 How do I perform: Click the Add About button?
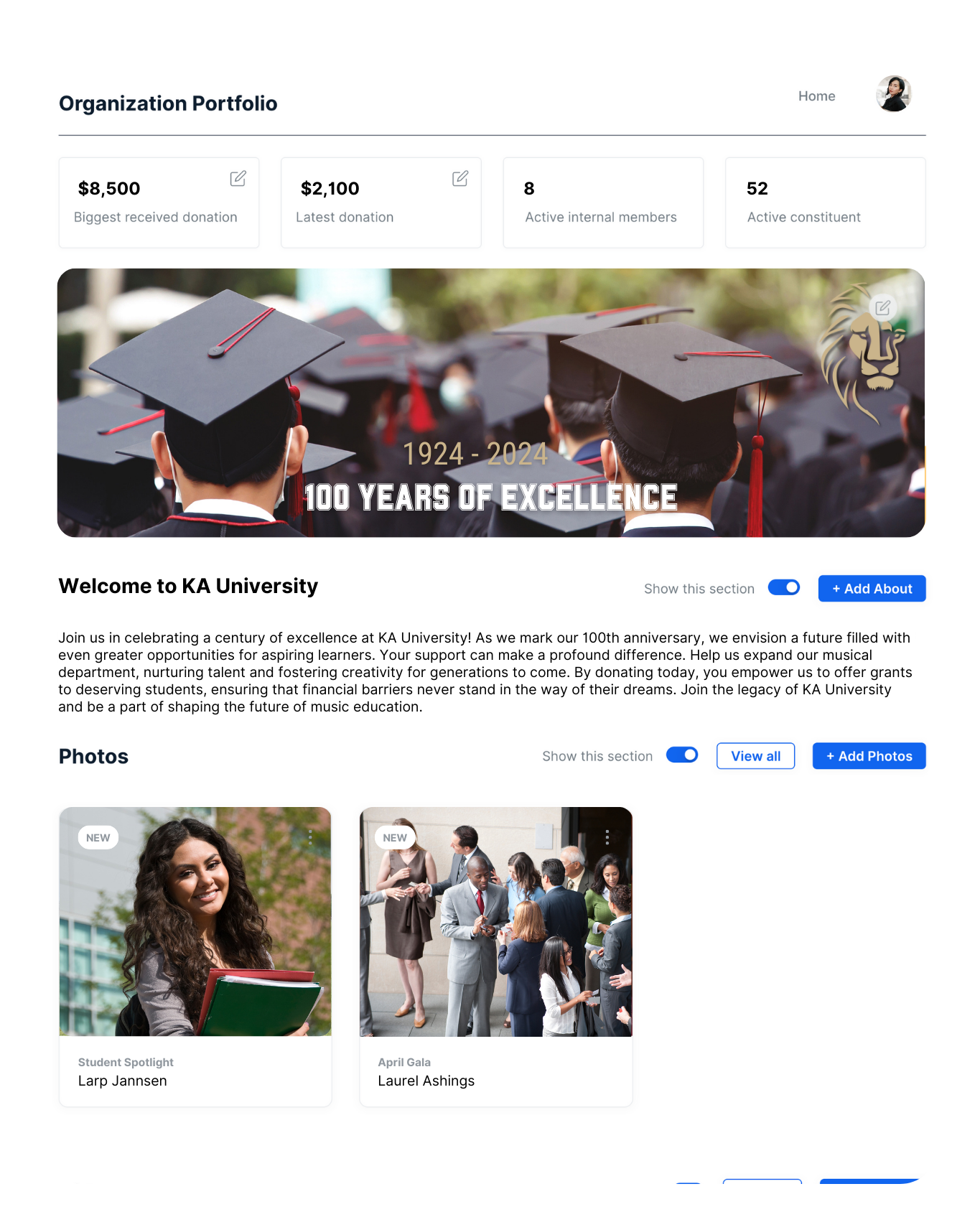pyautogui.click(x=872, y=589)
